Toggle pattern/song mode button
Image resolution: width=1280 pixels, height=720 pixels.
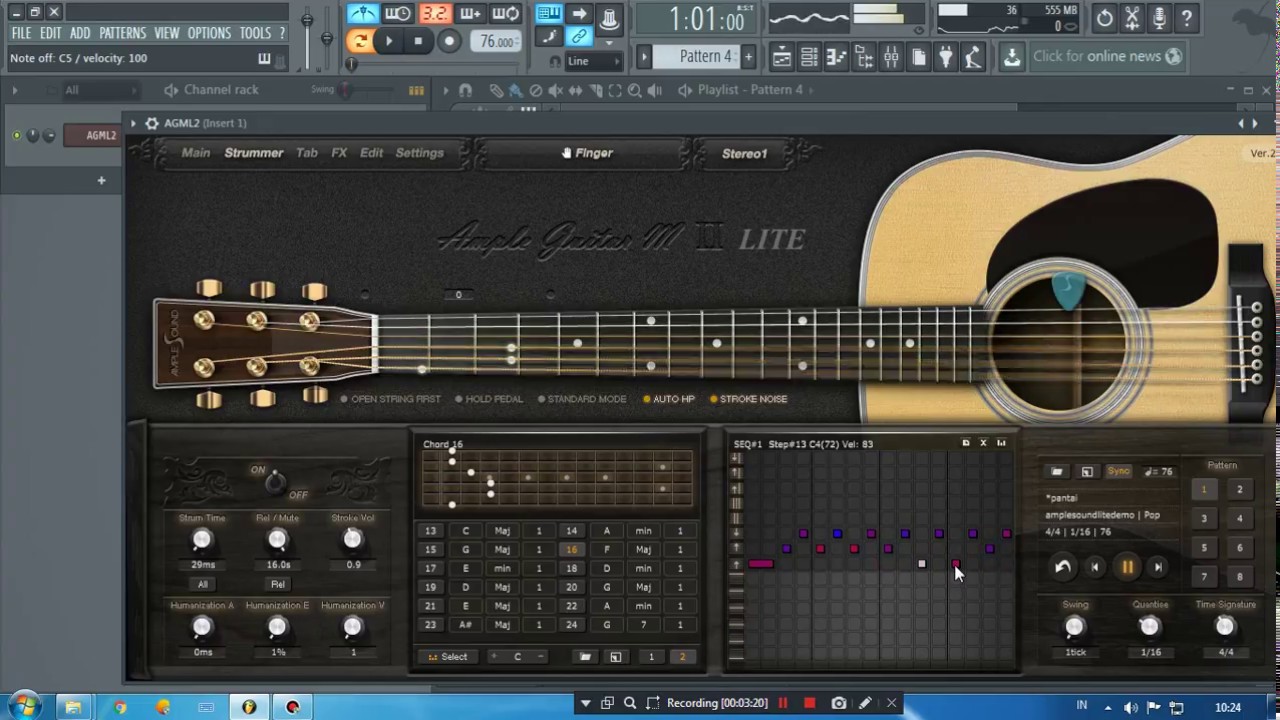tap(360, 41)
